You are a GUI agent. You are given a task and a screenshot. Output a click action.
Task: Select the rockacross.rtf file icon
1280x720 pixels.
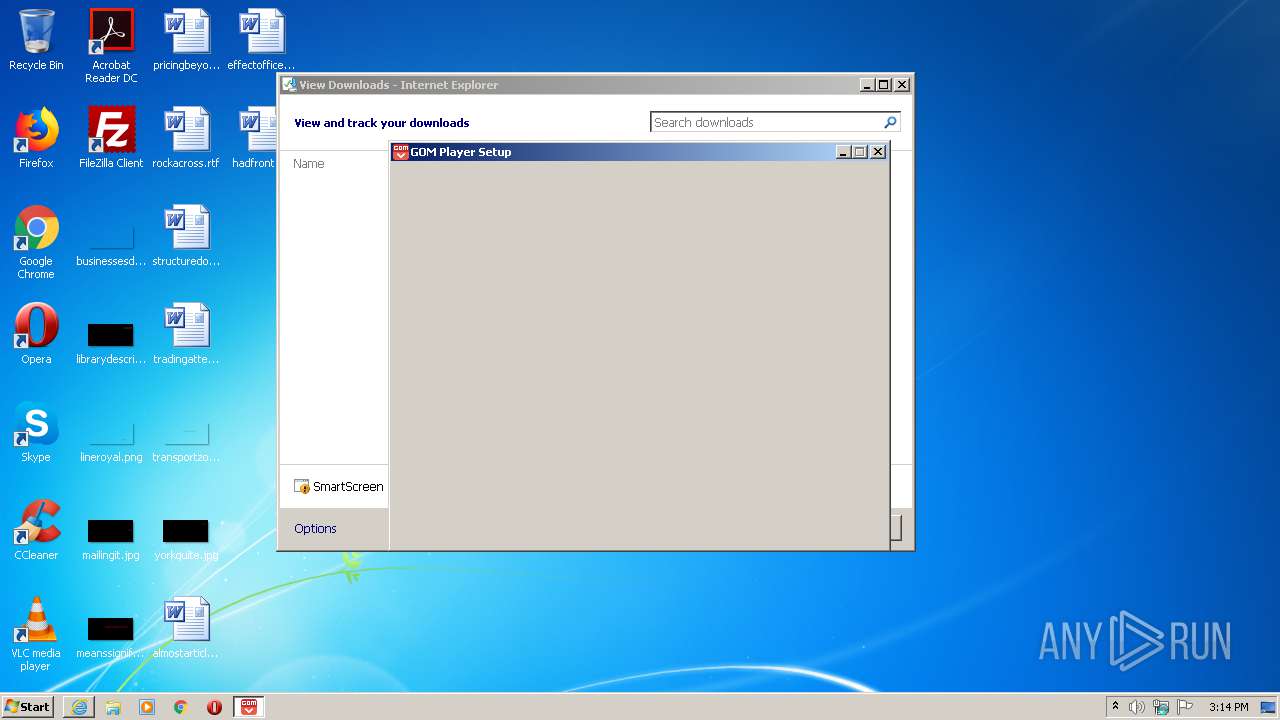click(186, 138)
